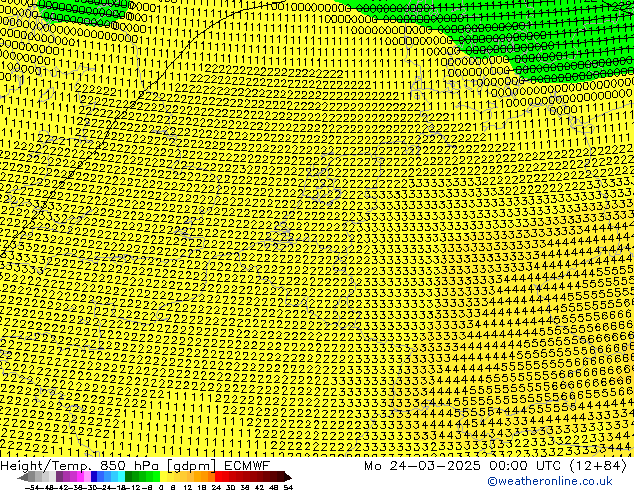Pick the dark purple swatch at -42 on scale
This screenshot has width=634, height=490.
(x=59, y=477)
